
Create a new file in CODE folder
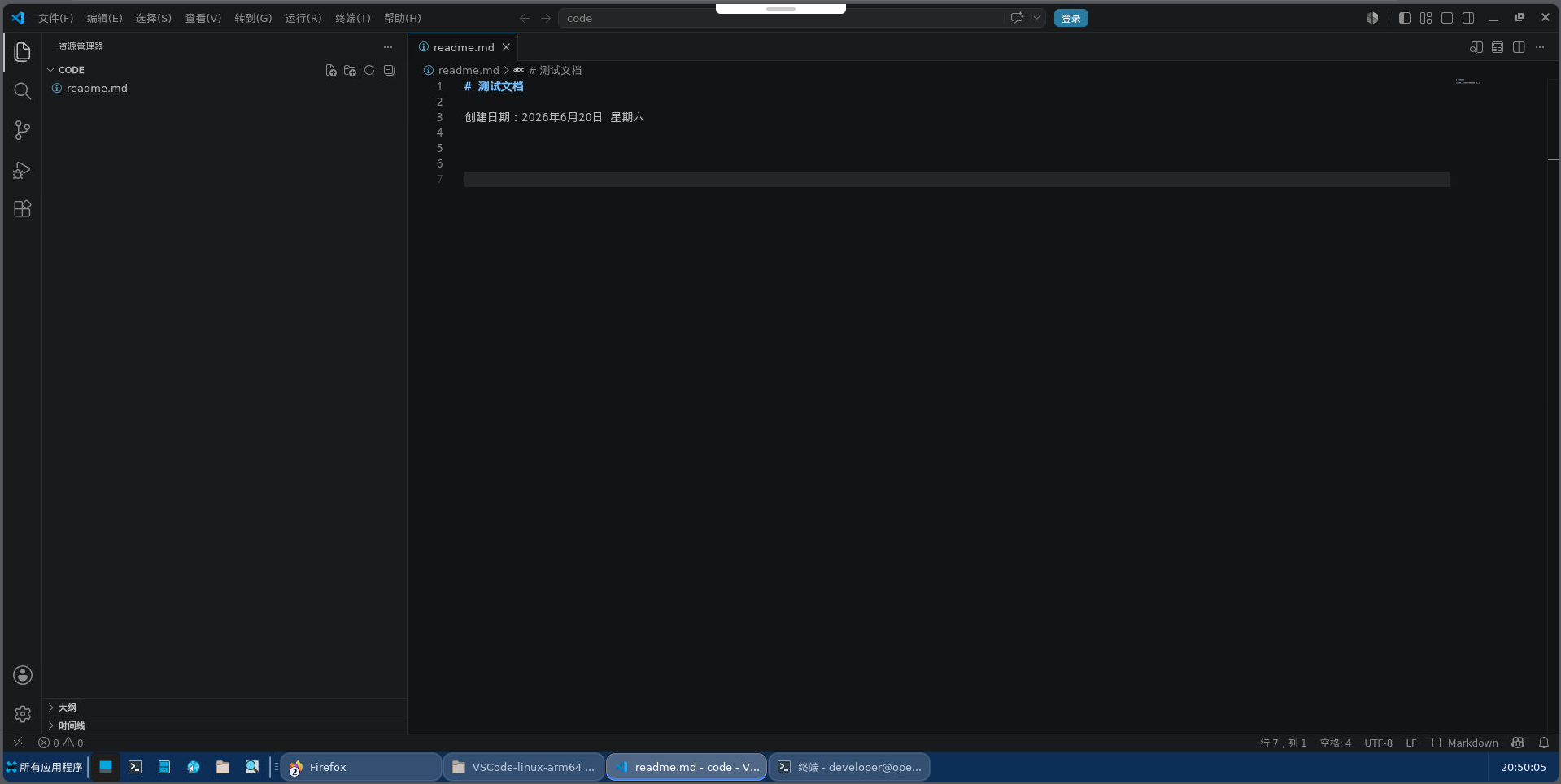point(331,71)
